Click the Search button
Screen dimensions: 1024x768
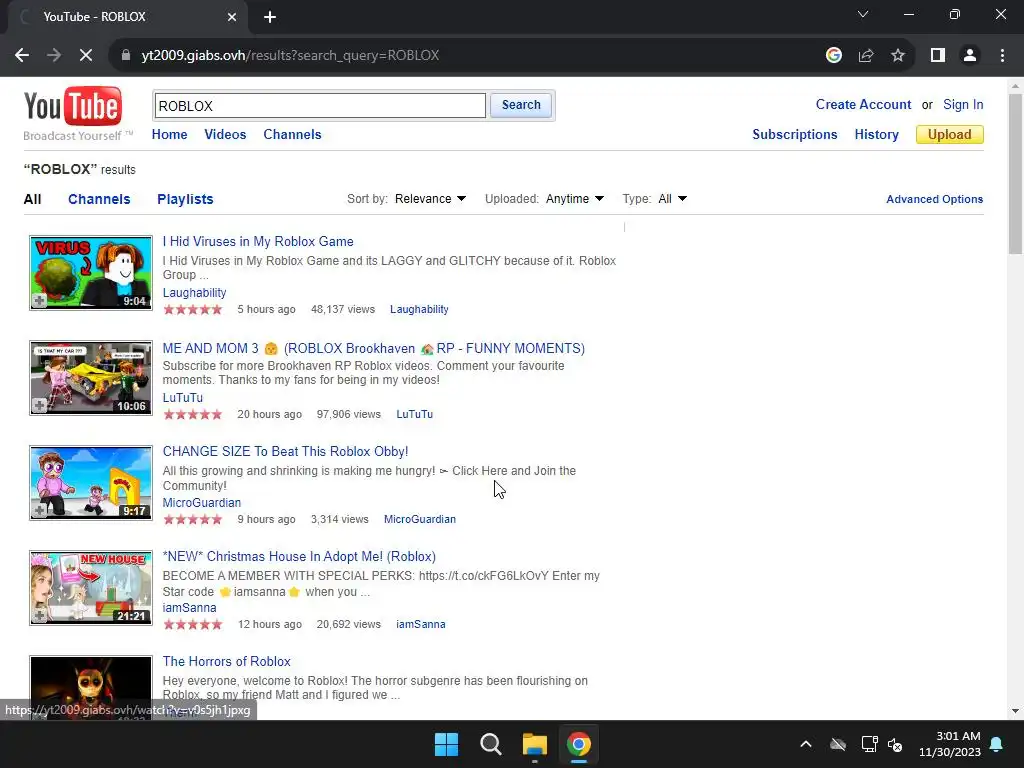point(521,105)
